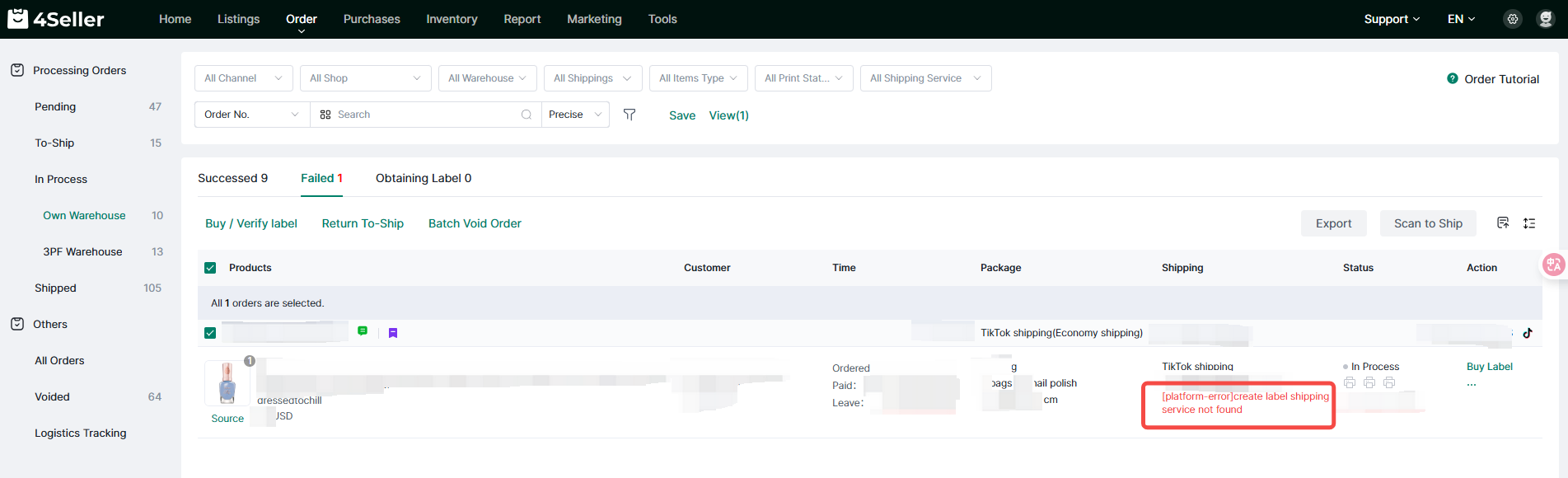Click the export list icon beside Scan to Ship
The image size is (1568, 478).
[1503, 223]
